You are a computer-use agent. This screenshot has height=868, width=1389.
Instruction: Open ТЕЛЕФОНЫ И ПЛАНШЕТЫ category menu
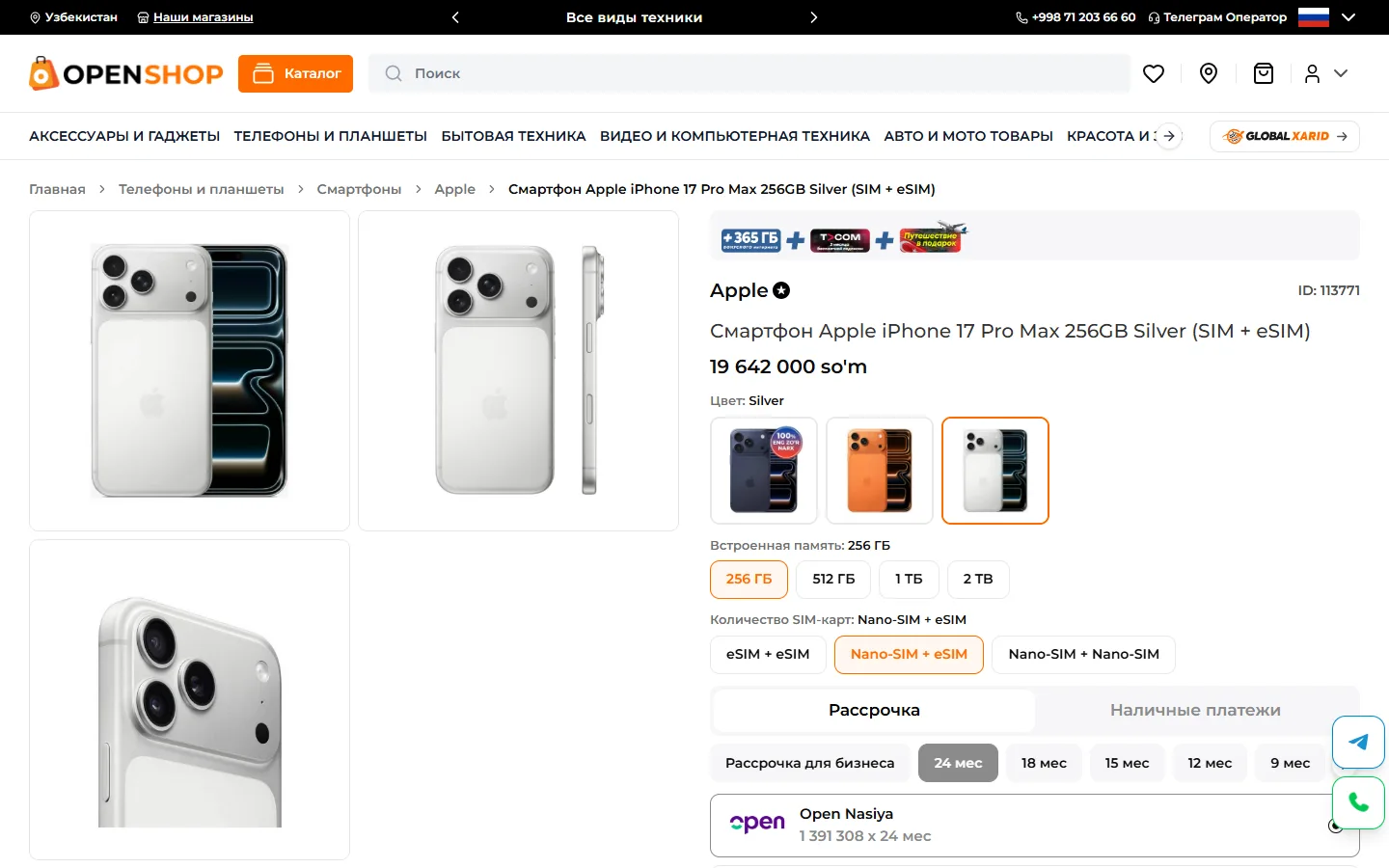pos(331,136)
